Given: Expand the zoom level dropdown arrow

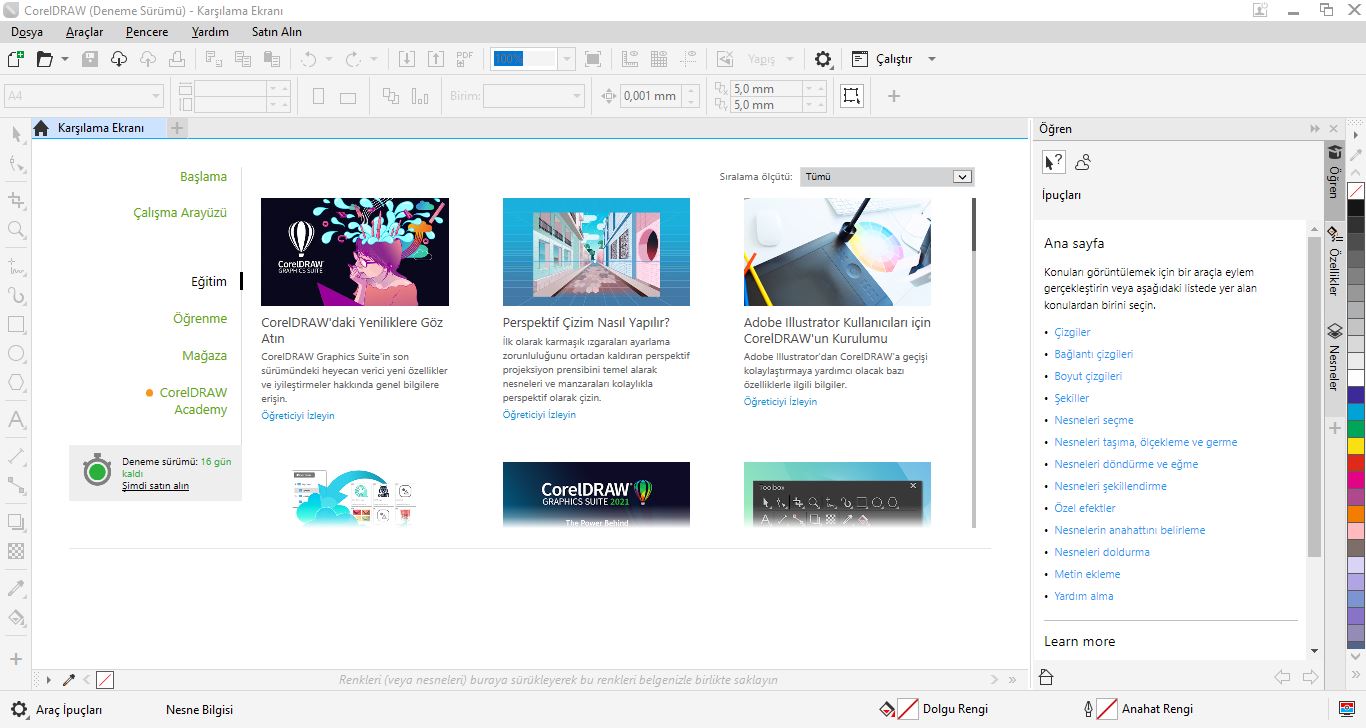Looking at the screenshot, I should (x=567, y=59).
